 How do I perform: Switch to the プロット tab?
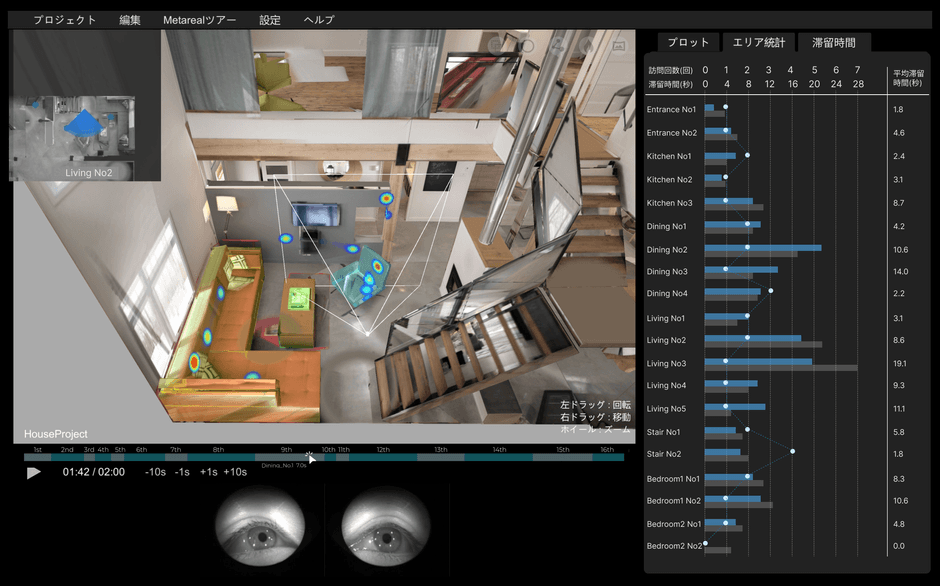coord(688,42)
